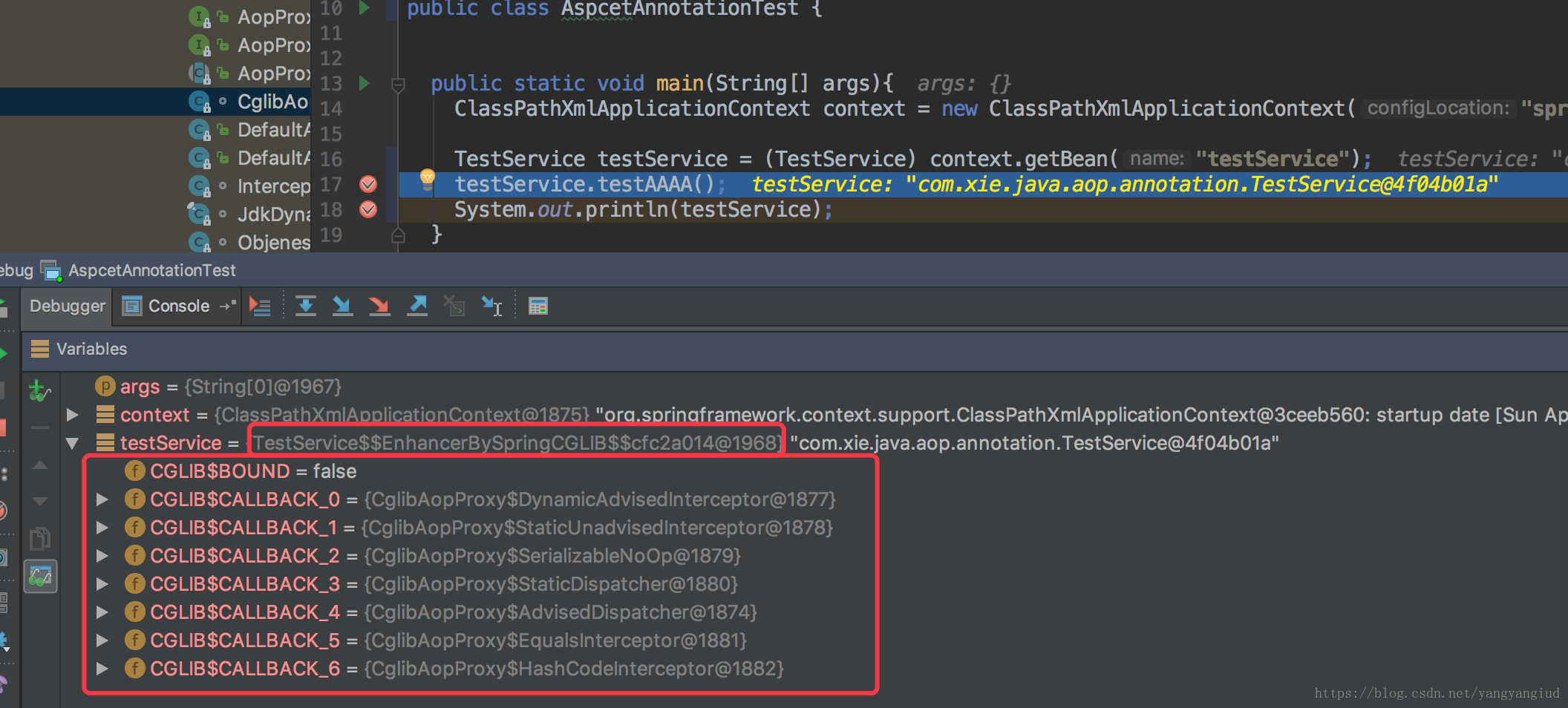Click Show Execution Point icon
Viewport: 1568px width, 708px height.
click(260, 306)
